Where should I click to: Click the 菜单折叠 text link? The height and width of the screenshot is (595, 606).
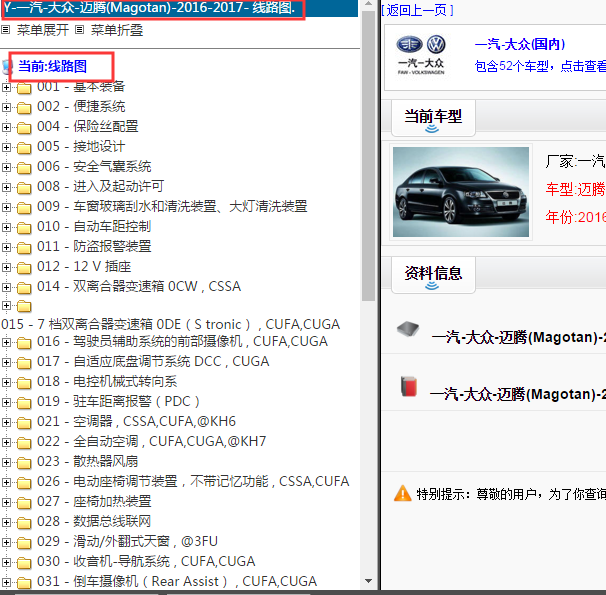click(117, 30)
